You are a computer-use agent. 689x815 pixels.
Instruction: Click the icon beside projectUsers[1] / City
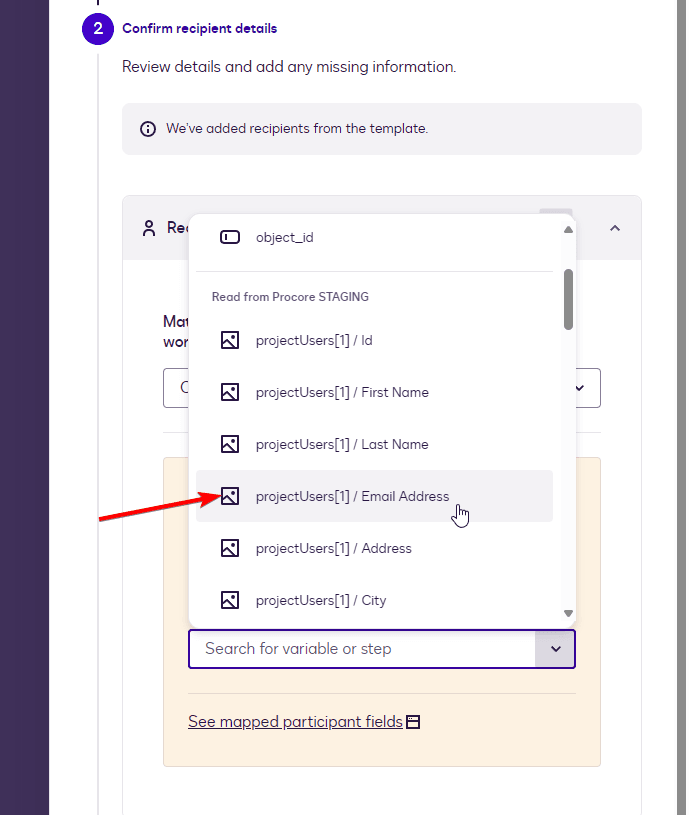[230, 600]
